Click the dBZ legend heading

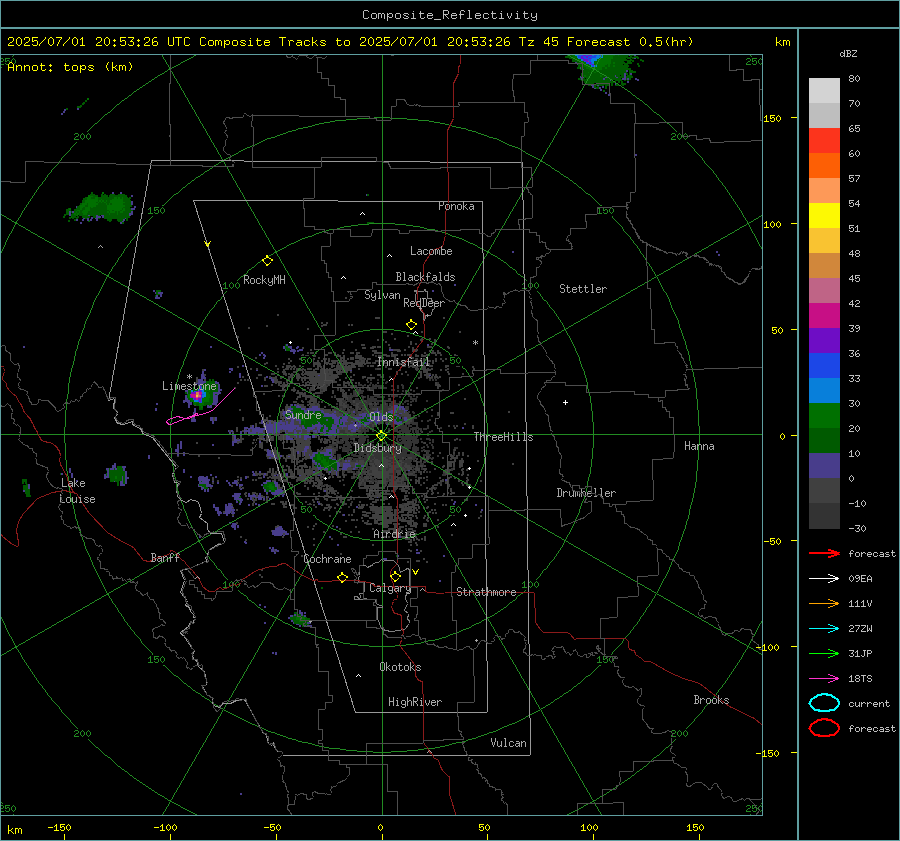848,54
